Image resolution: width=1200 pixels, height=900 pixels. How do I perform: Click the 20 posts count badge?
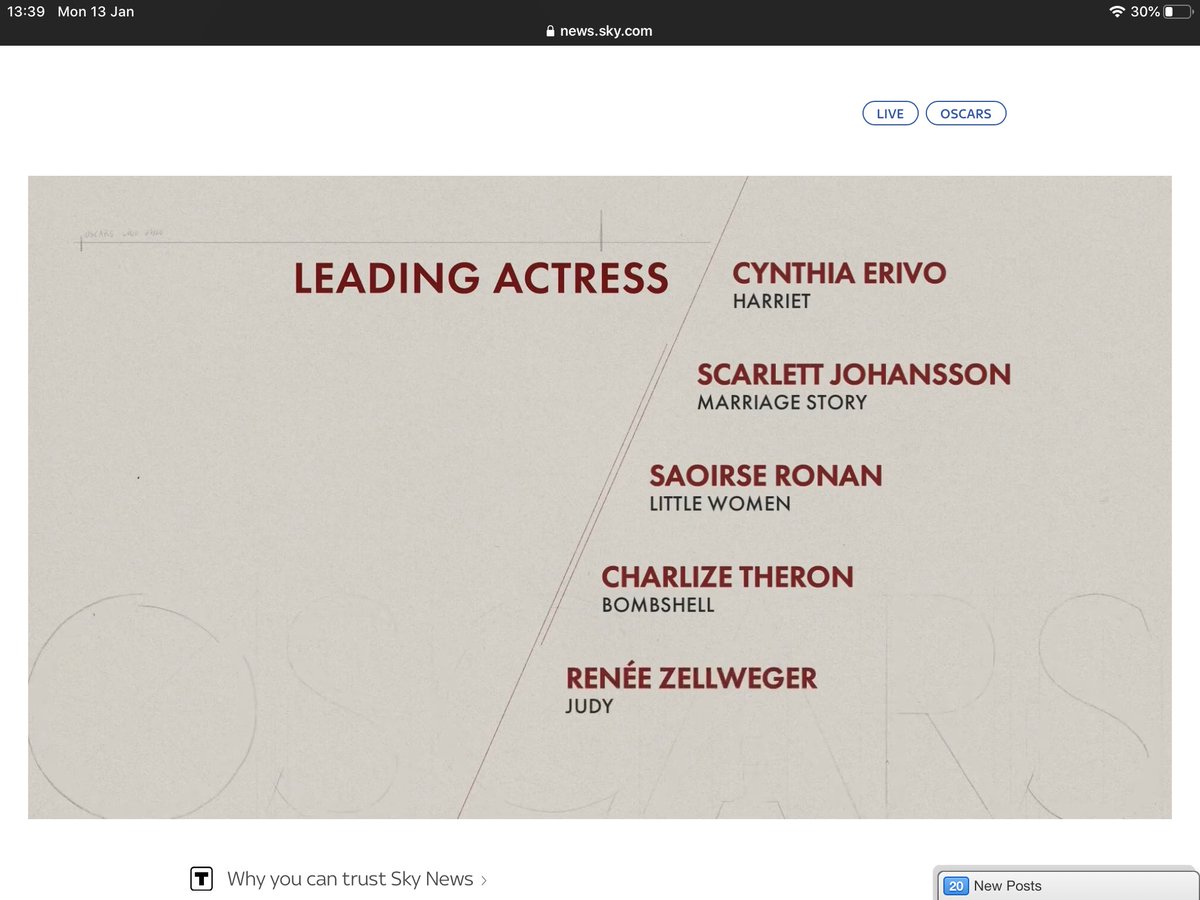[x=956, y=885]
